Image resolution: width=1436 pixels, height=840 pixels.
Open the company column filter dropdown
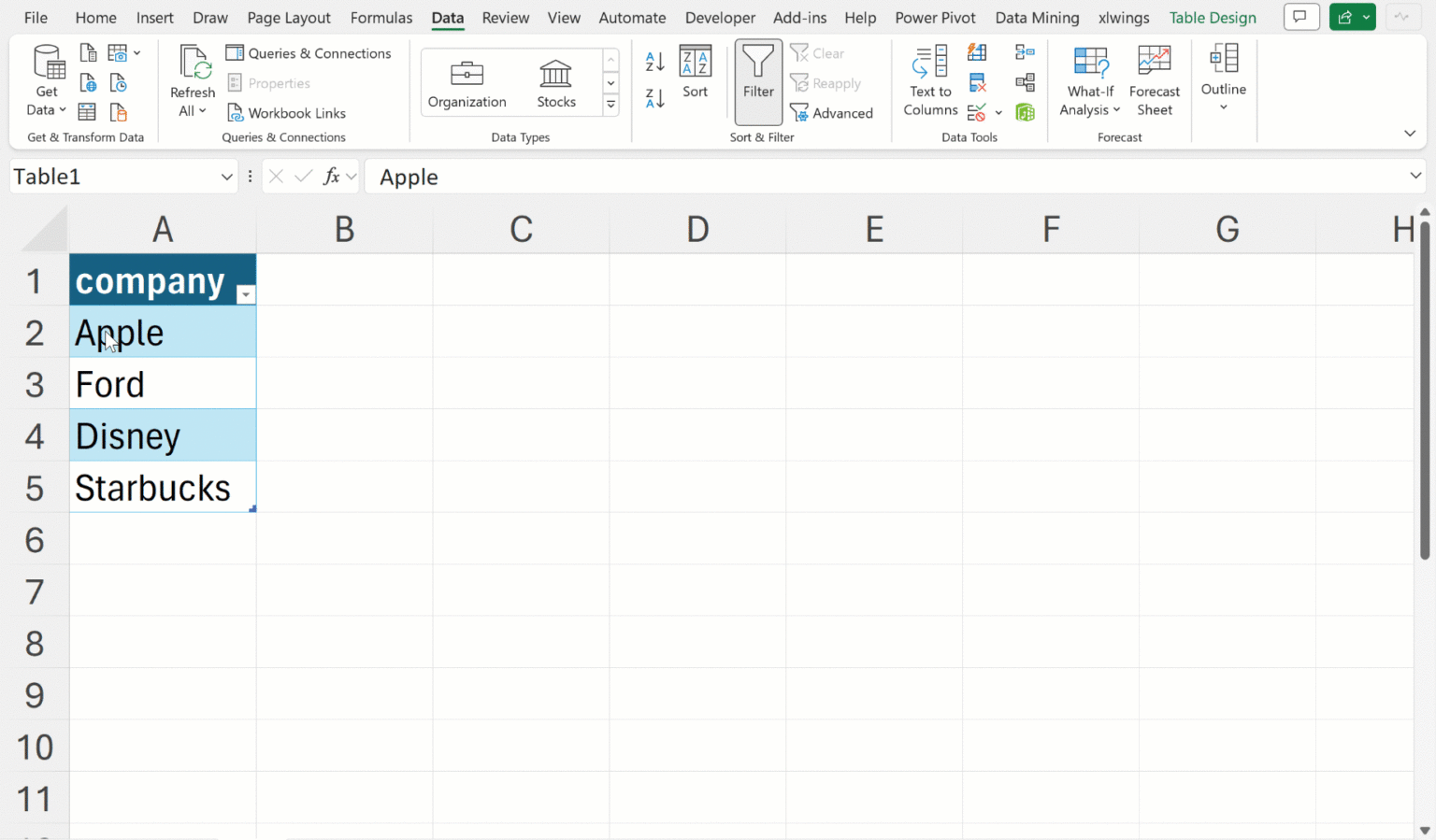pyautogui.click(x=245, y=294)
